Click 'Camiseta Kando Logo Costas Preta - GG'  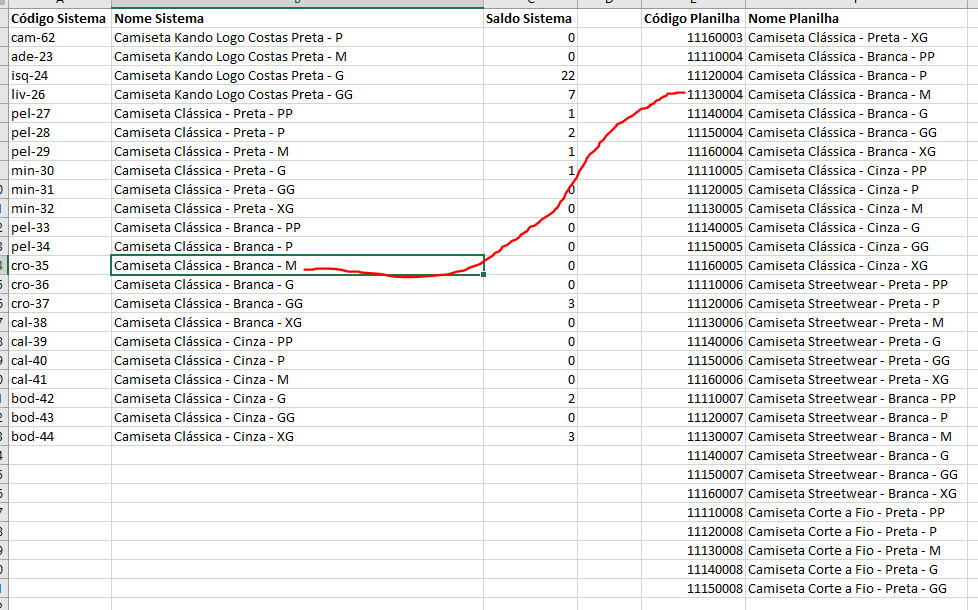click(x=233, y=95)
